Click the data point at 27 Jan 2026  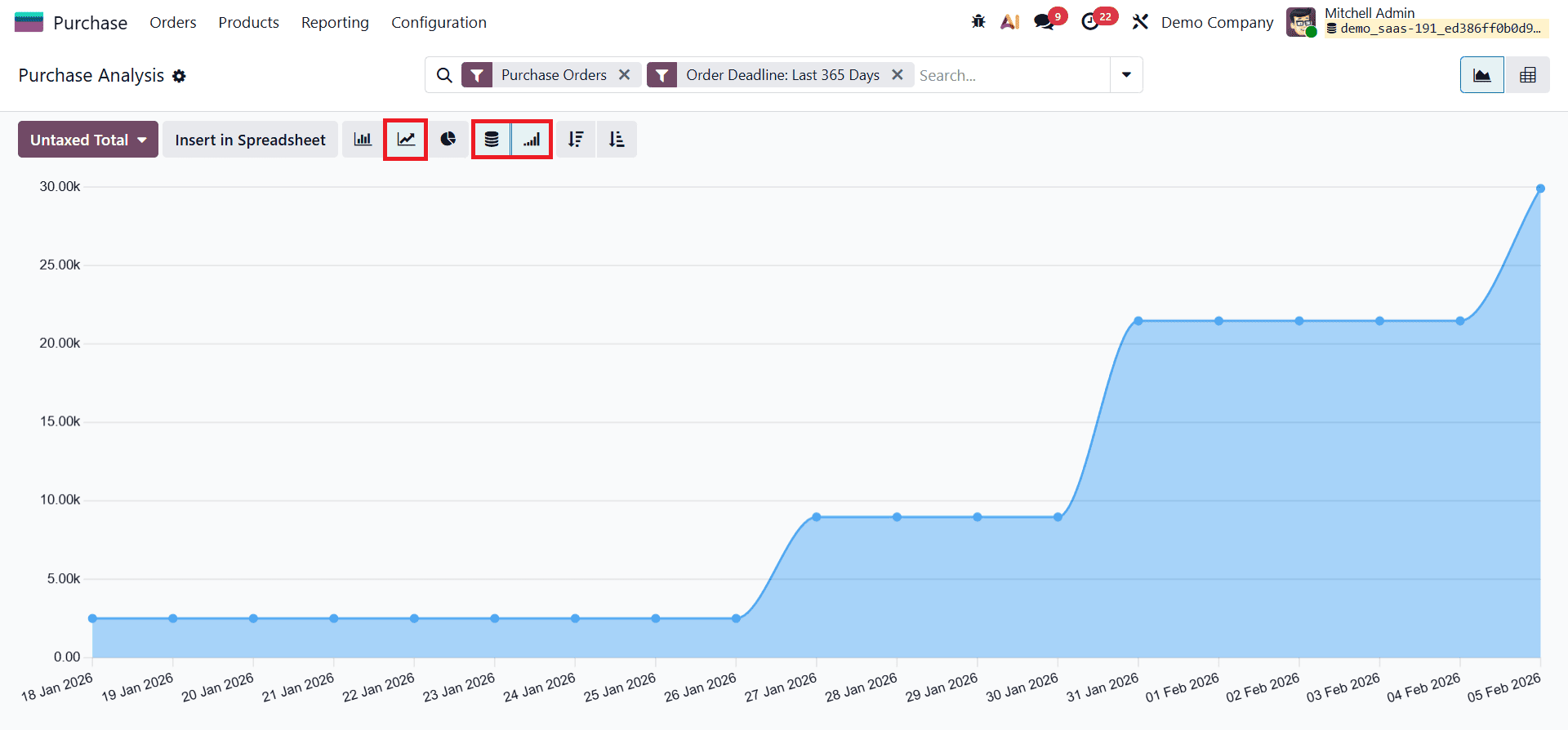coord(816,517)
